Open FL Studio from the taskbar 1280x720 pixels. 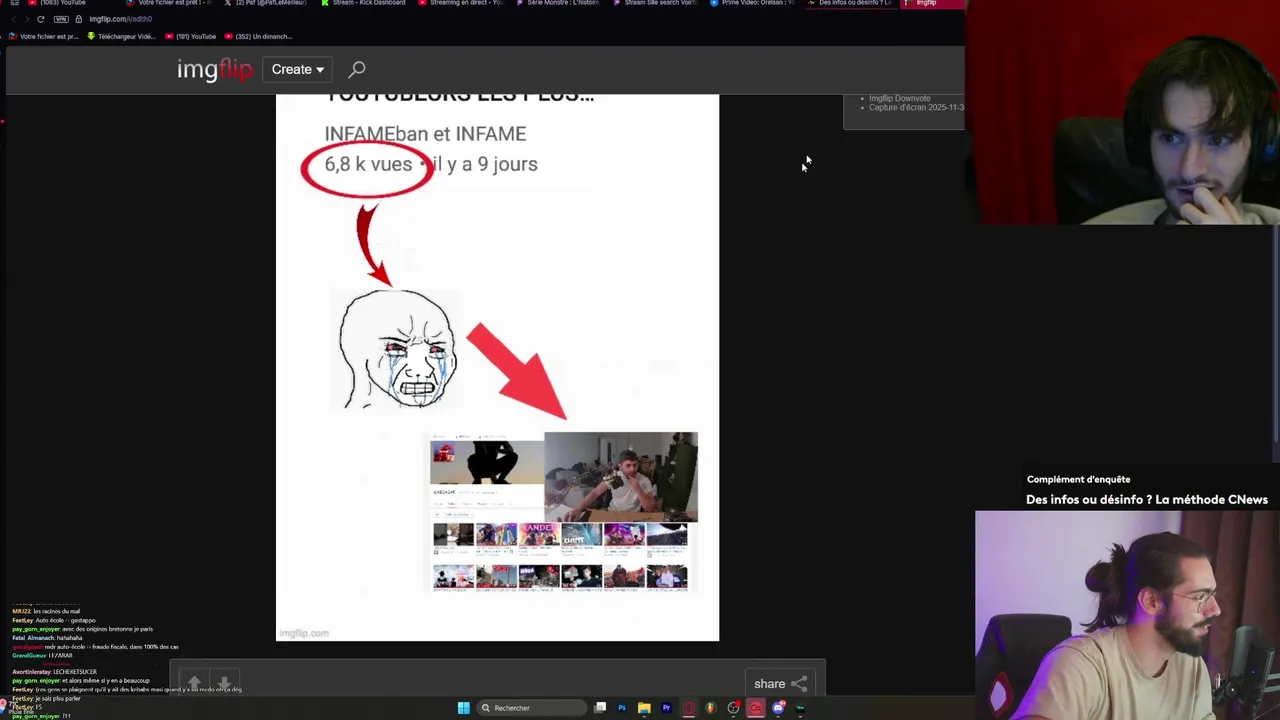711,708
